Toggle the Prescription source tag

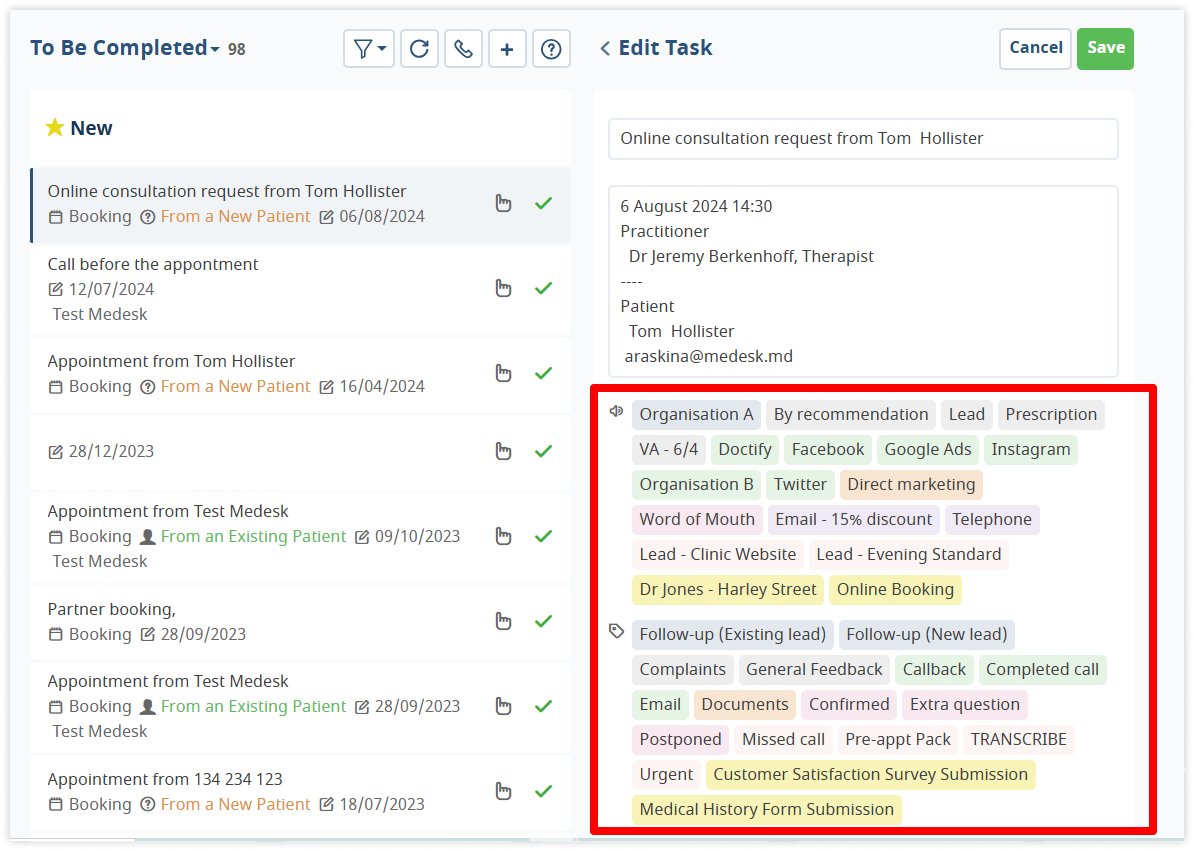coord(1051,415)
